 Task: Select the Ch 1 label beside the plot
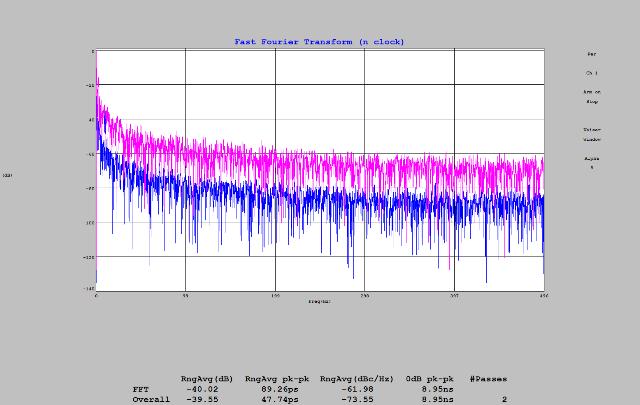tap(592, 73)
